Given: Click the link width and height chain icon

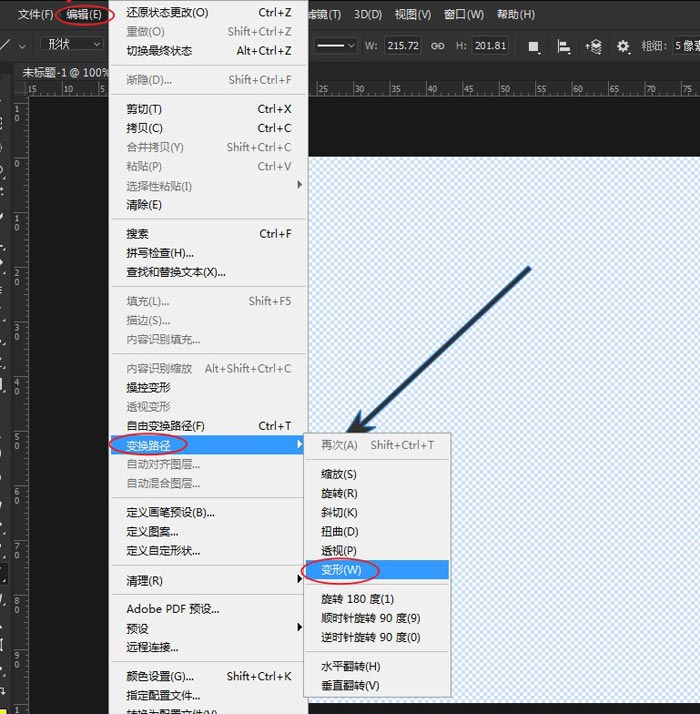Looking at the screenshot, I should (x=438, y=46).
